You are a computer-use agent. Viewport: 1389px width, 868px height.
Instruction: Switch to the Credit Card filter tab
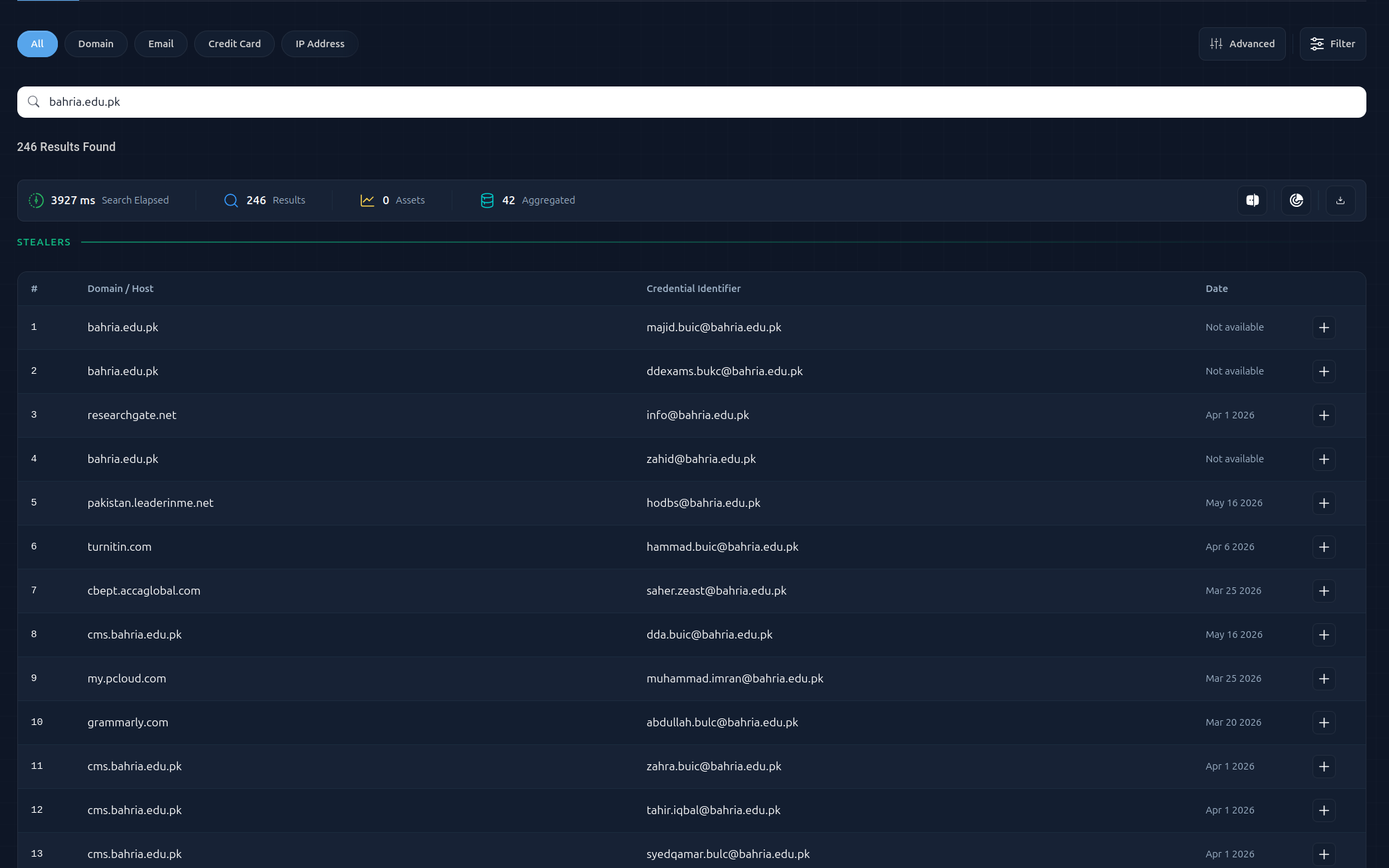(234, 44)
